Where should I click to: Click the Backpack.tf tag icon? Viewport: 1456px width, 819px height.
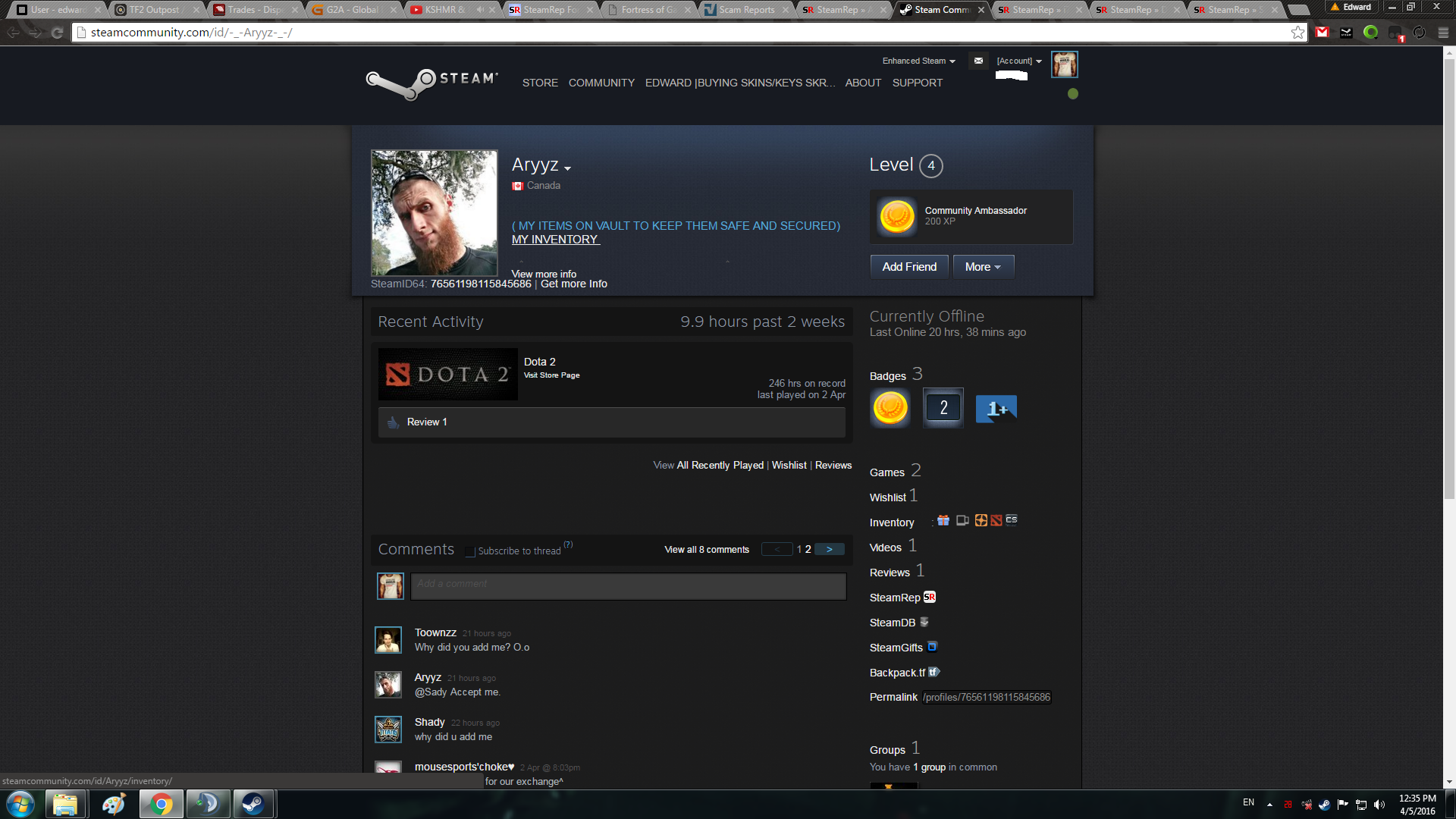tap(934, 672)
